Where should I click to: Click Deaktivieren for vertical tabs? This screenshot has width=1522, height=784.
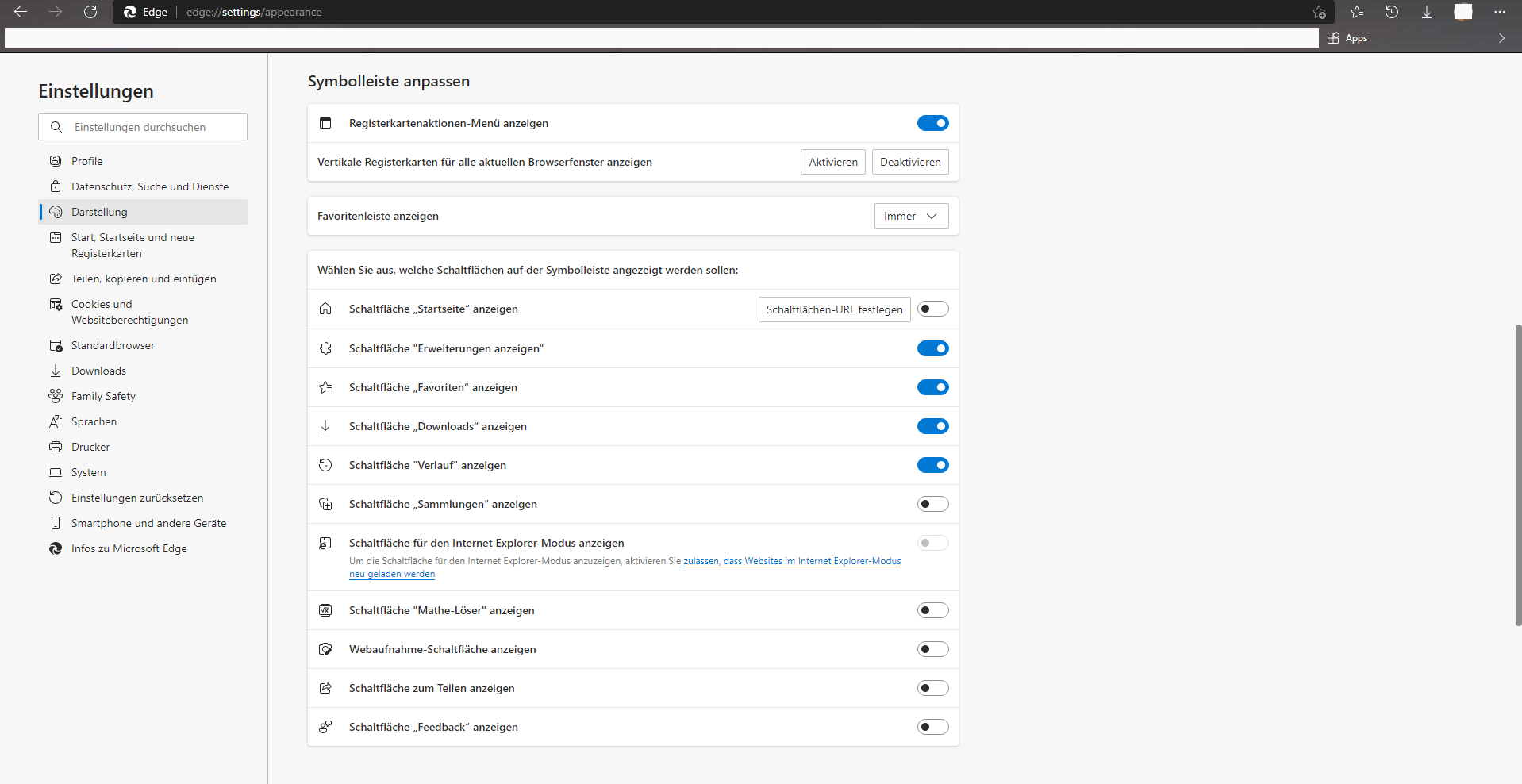(x=910, y=162)
